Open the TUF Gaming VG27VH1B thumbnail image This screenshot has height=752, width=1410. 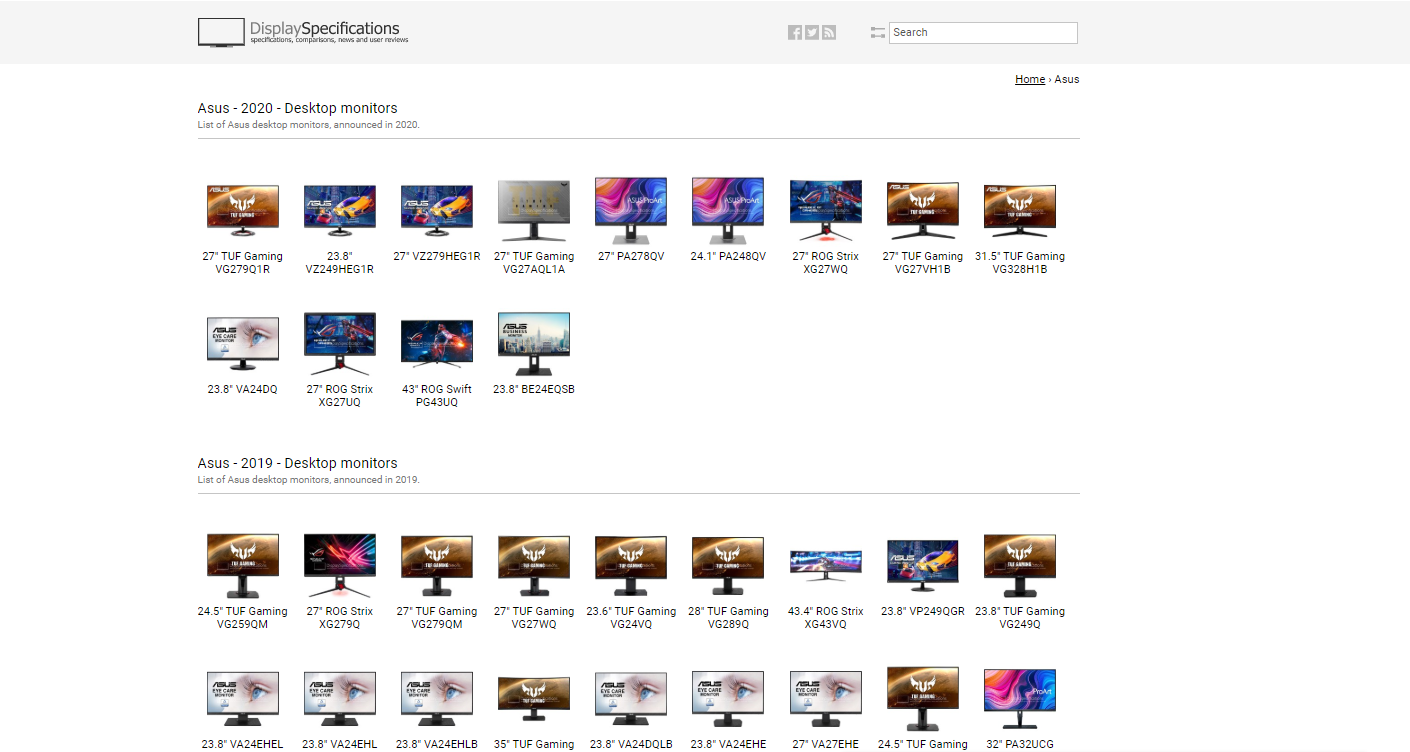click(x=922, y=210)
